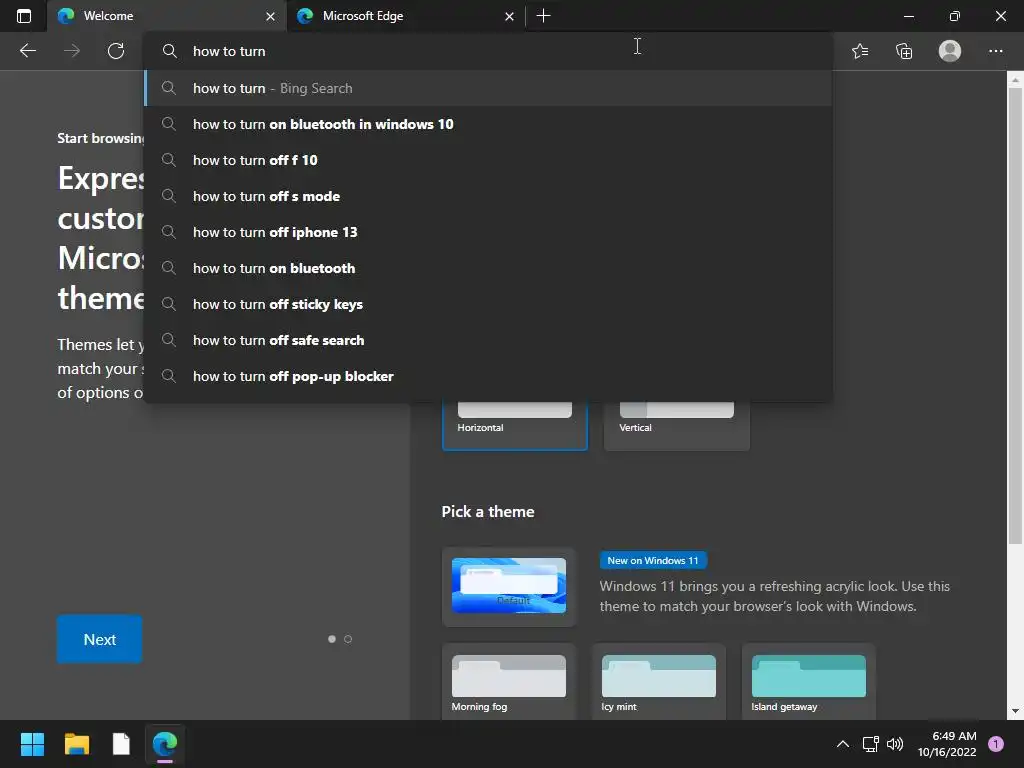Viewport: 1024px width, 768px height.
Task: Choose the Horizontal tab layout option
Action: (515, 425)
